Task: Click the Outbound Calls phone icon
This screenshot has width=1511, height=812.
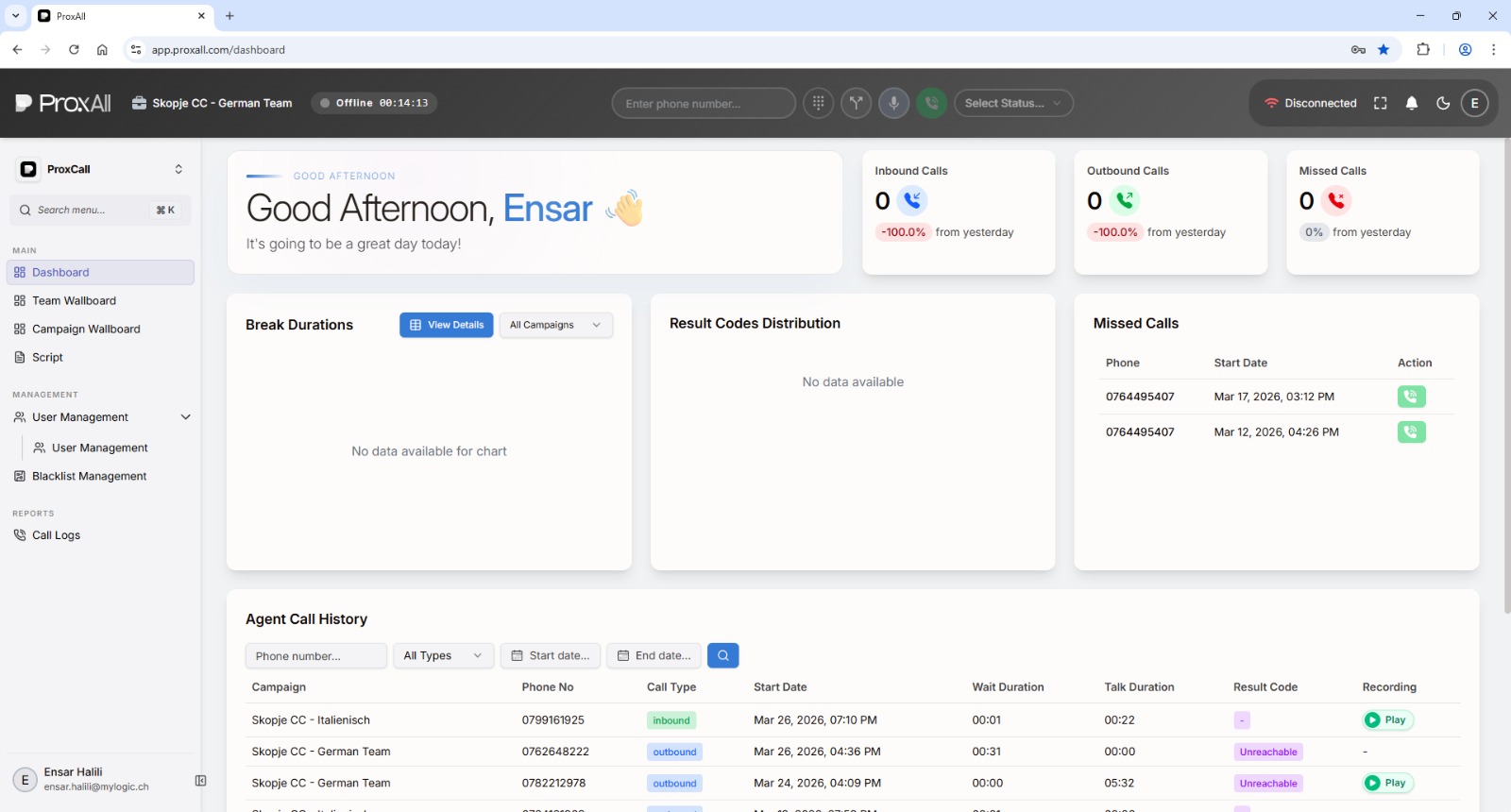Action: click(x=1125, y=200)
